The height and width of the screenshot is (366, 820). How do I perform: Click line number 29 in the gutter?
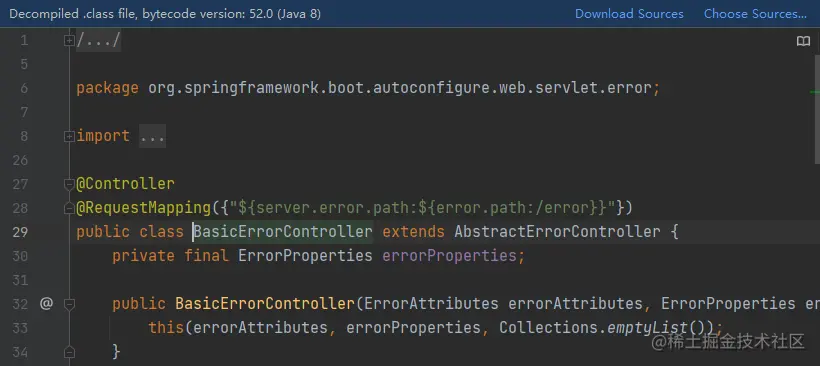[x=20, y=232]
